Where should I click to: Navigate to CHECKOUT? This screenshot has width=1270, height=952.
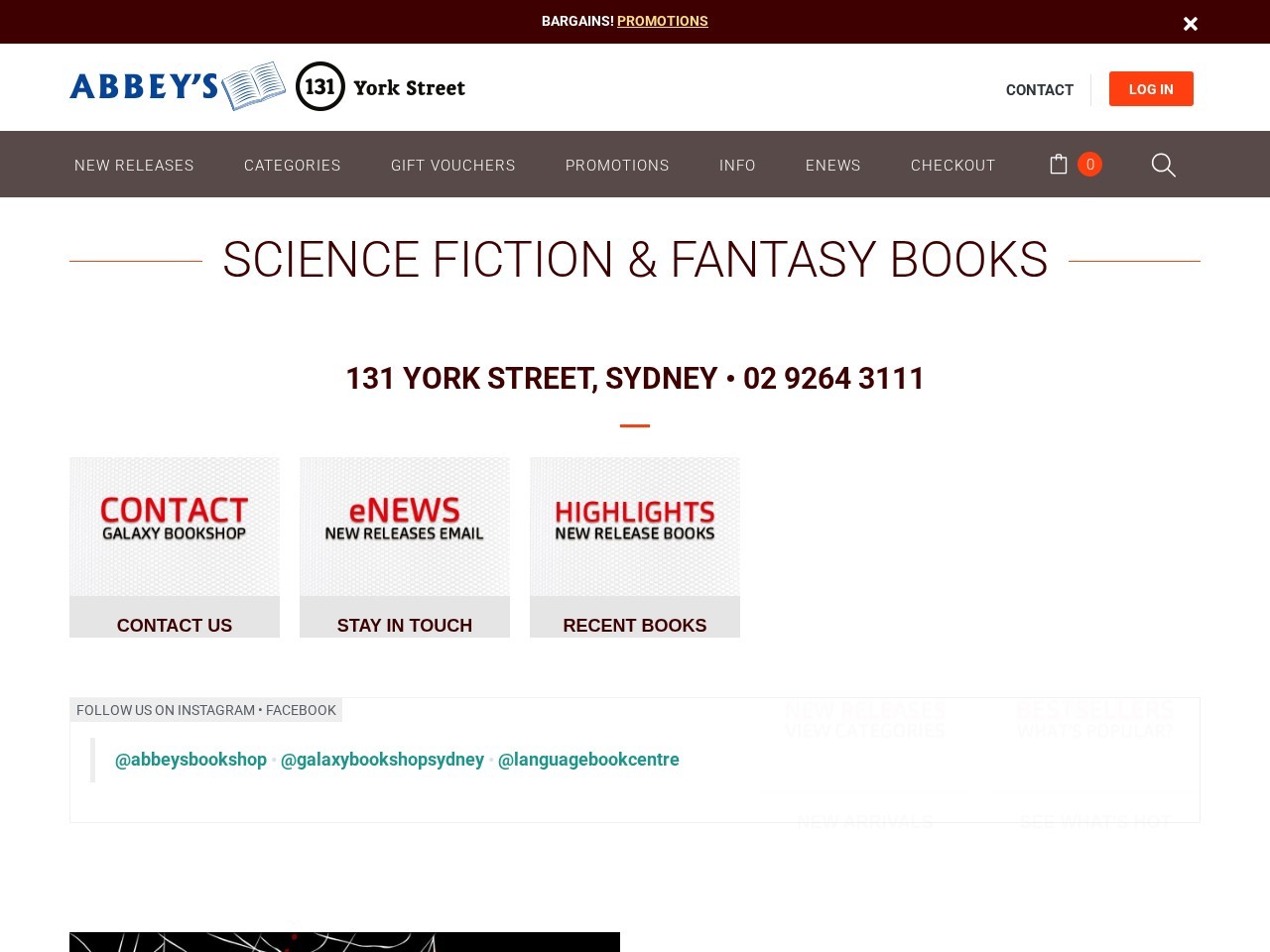click(x=952, y=165)
